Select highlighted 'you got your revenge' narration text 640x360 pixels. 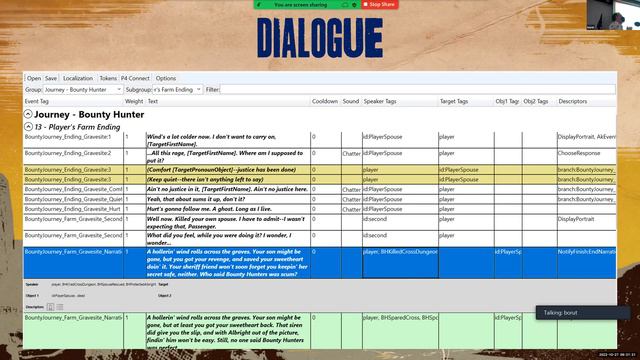[x=228, y=263]
